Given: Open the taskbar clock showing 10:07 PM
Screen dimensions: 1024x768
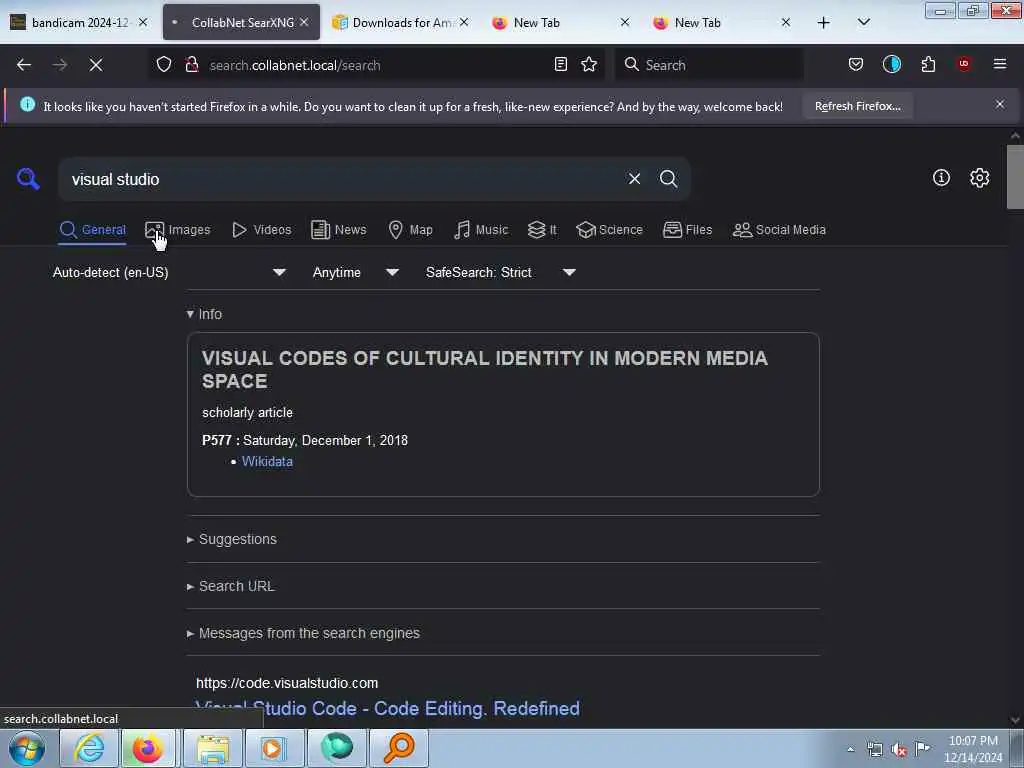Looking at the screenshot, I should point(972,749).
